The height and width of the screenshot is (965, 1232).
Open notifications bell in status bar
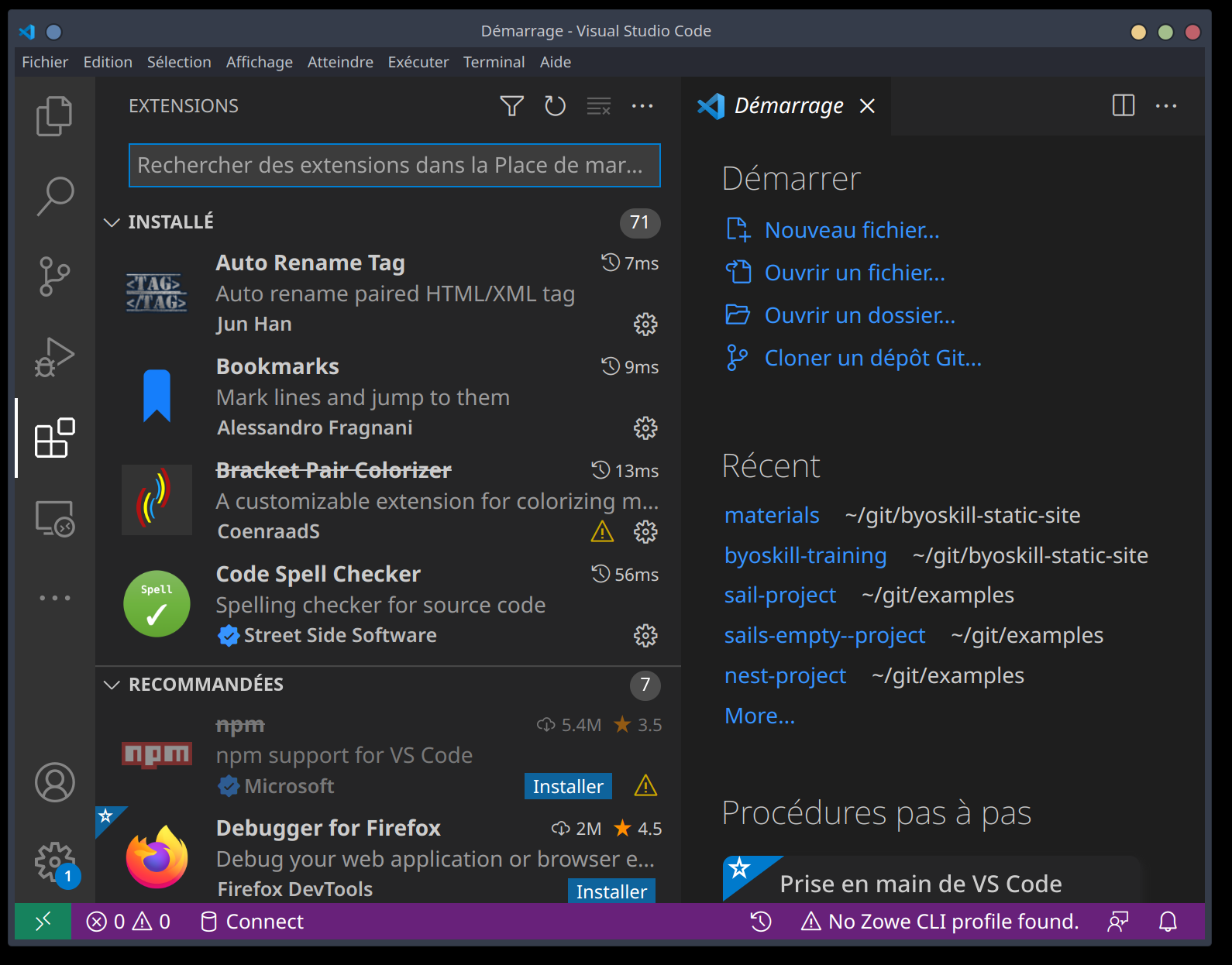[1168, 922]
